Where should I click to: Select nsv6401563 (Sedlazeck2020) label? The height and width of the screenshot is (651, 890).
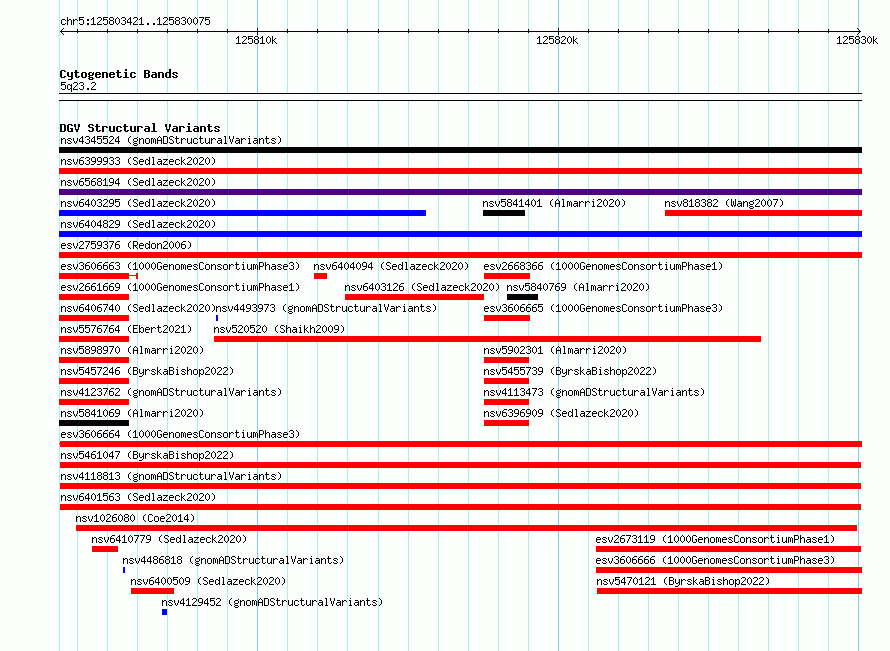tap(138, 497)
